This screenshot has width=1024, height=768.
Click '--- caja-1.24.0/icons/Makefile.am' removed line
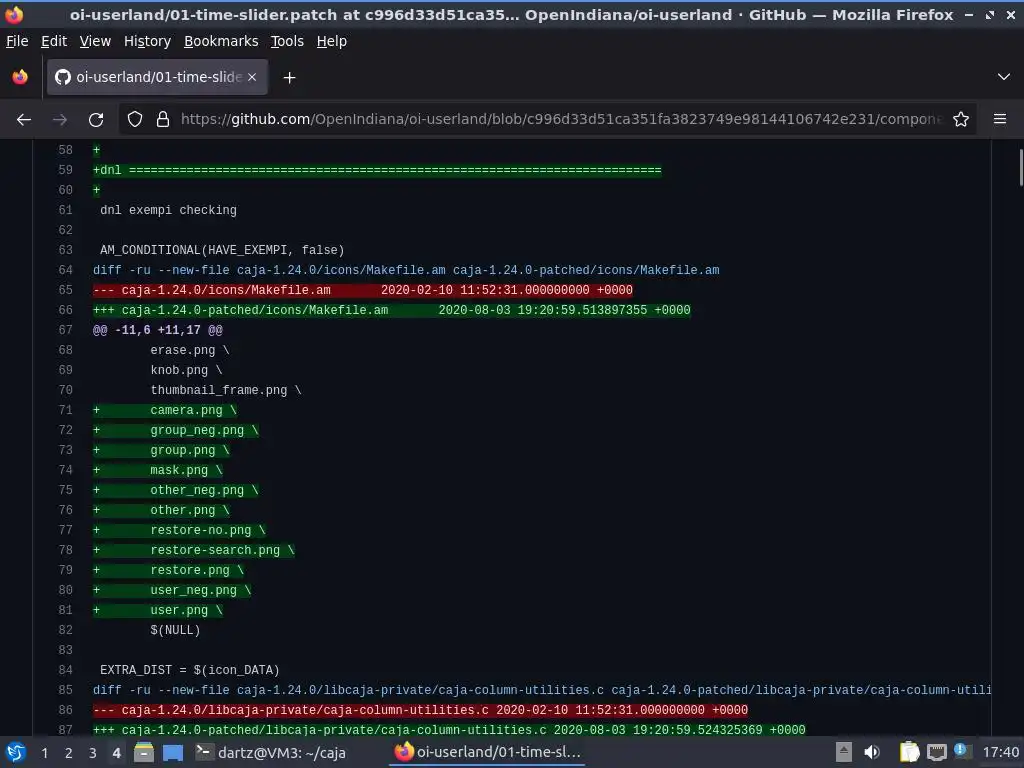click(x=363, y=290)
